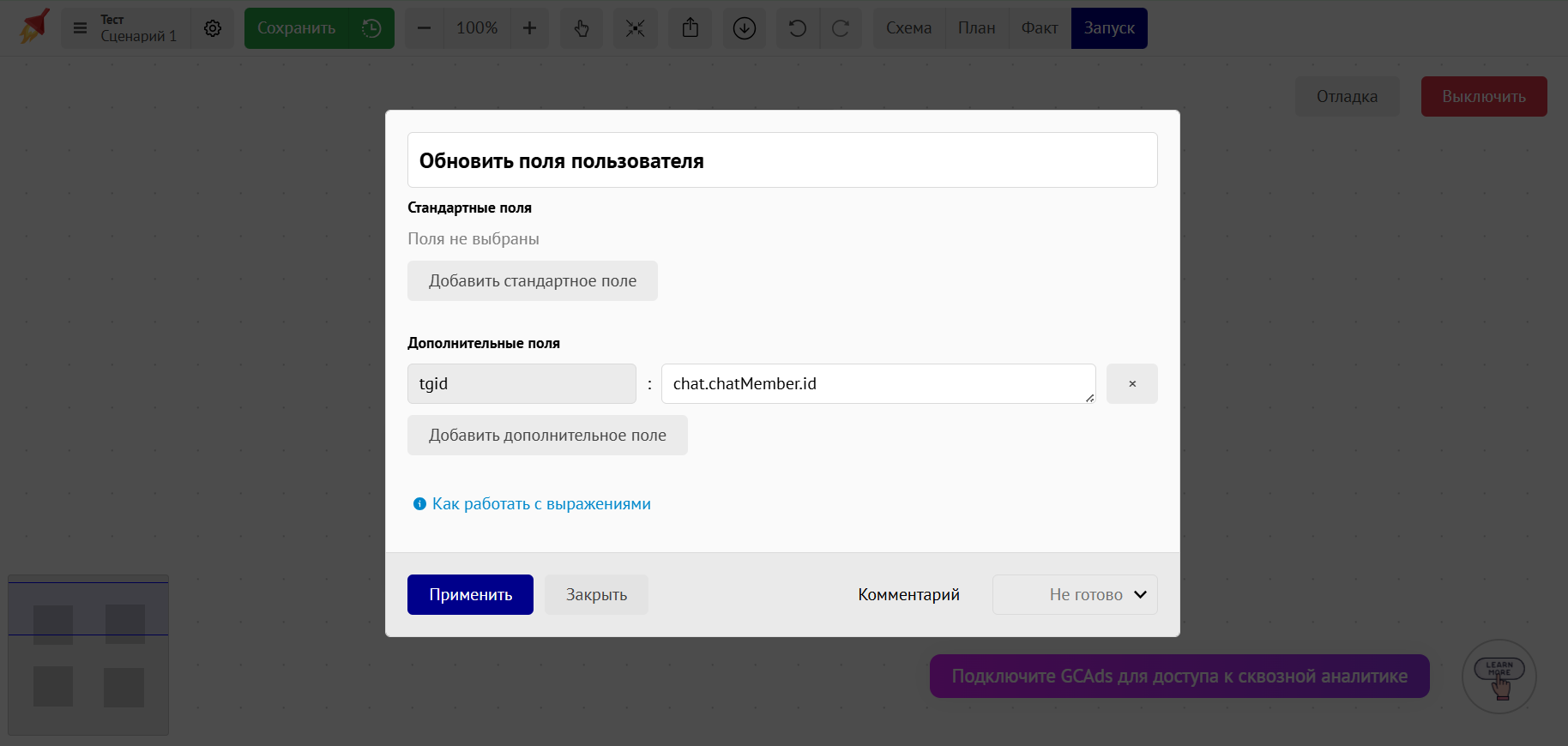Remove the tgid additional field
This screenshot has width=1568, height=746.
[x=1131, y=383]
